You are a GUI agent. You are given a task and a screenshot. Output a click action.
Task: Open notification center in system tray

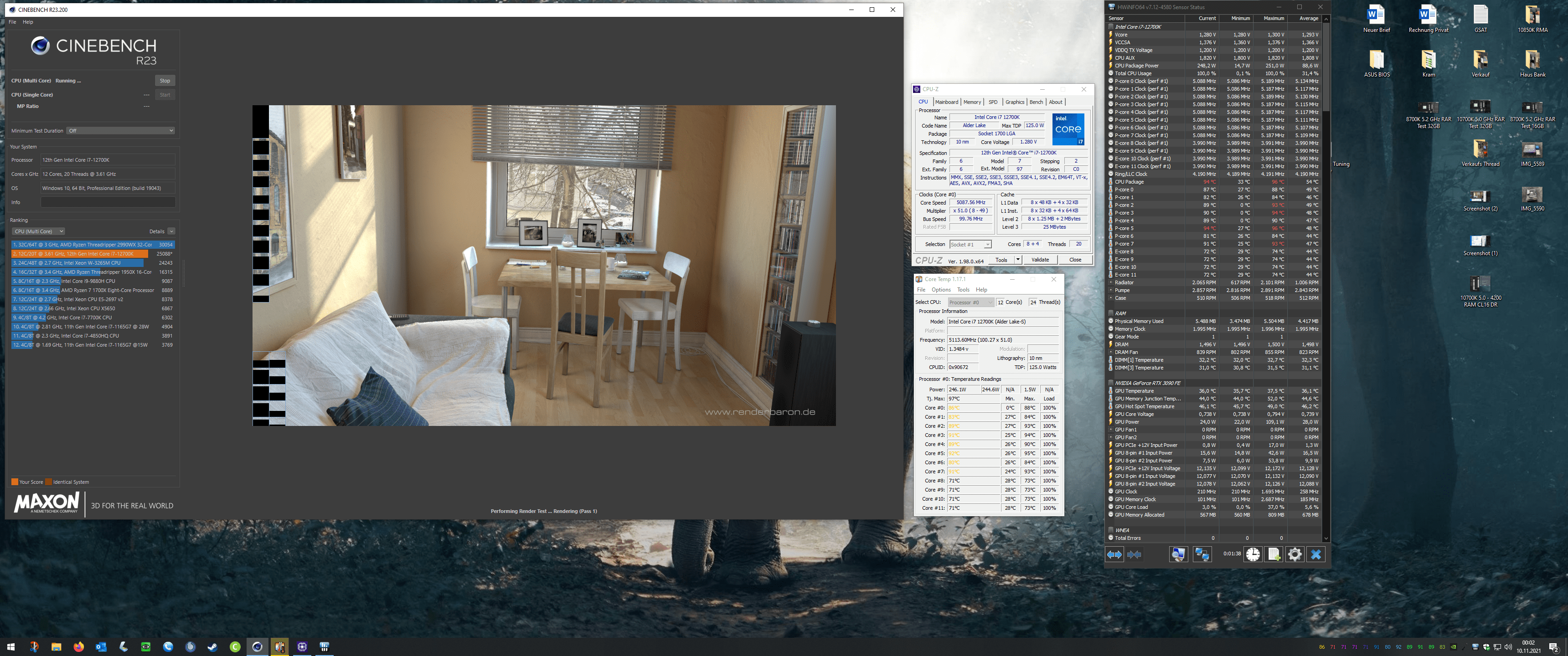tap(1553, 646)
